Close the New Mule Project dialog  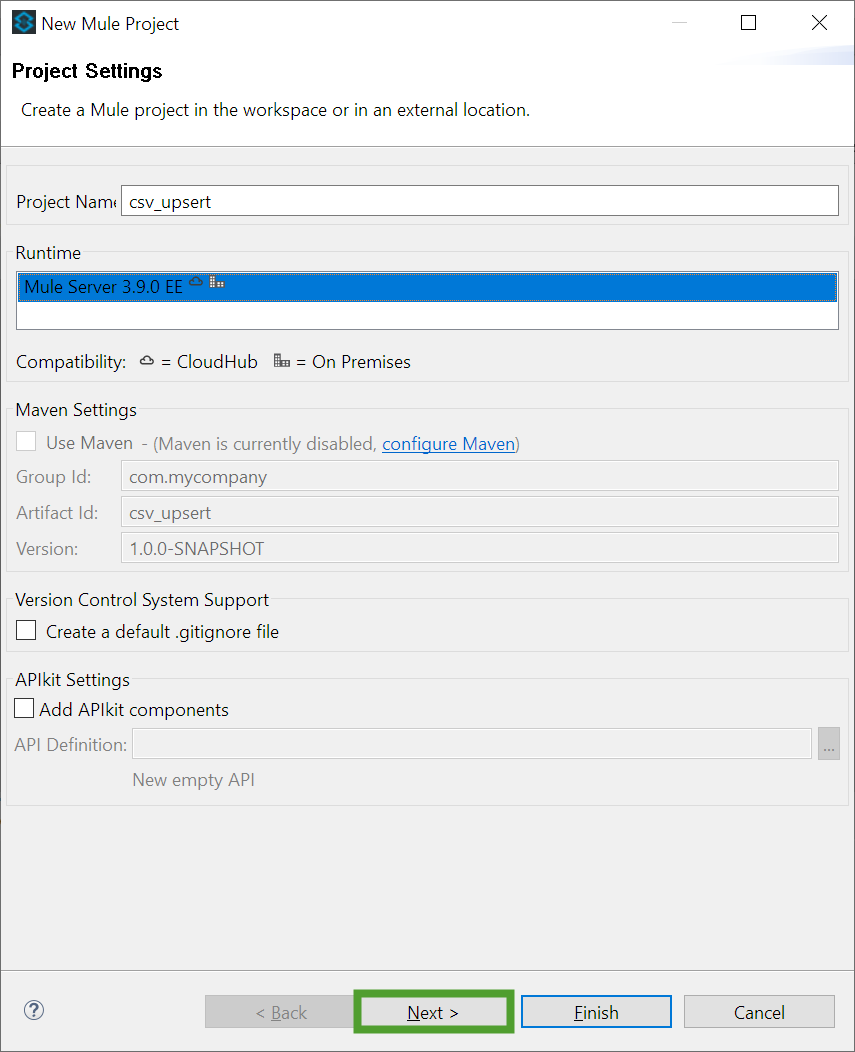(x=819, y=23)
